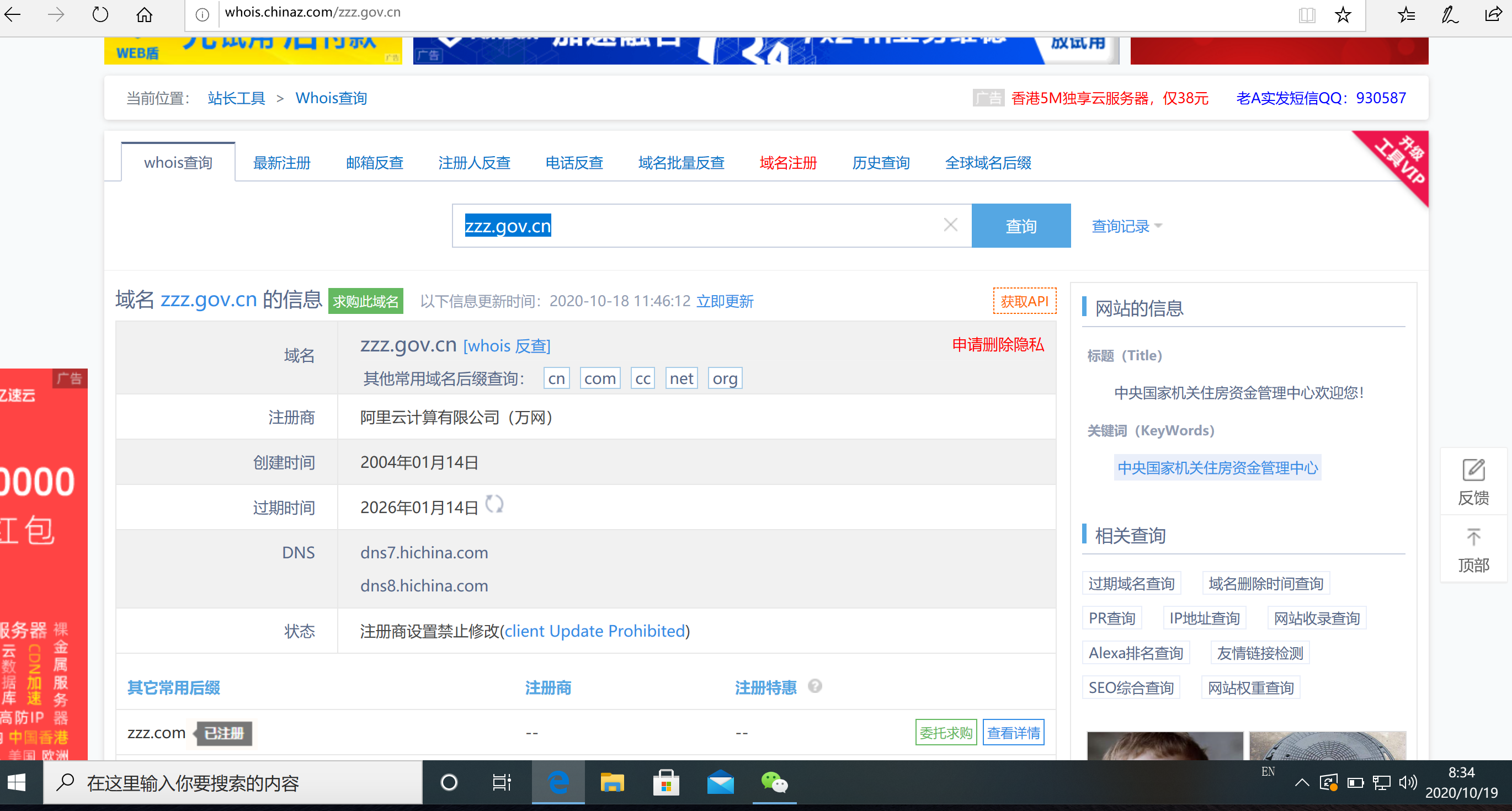Open reading view book icon

(x=1307, y=14)
